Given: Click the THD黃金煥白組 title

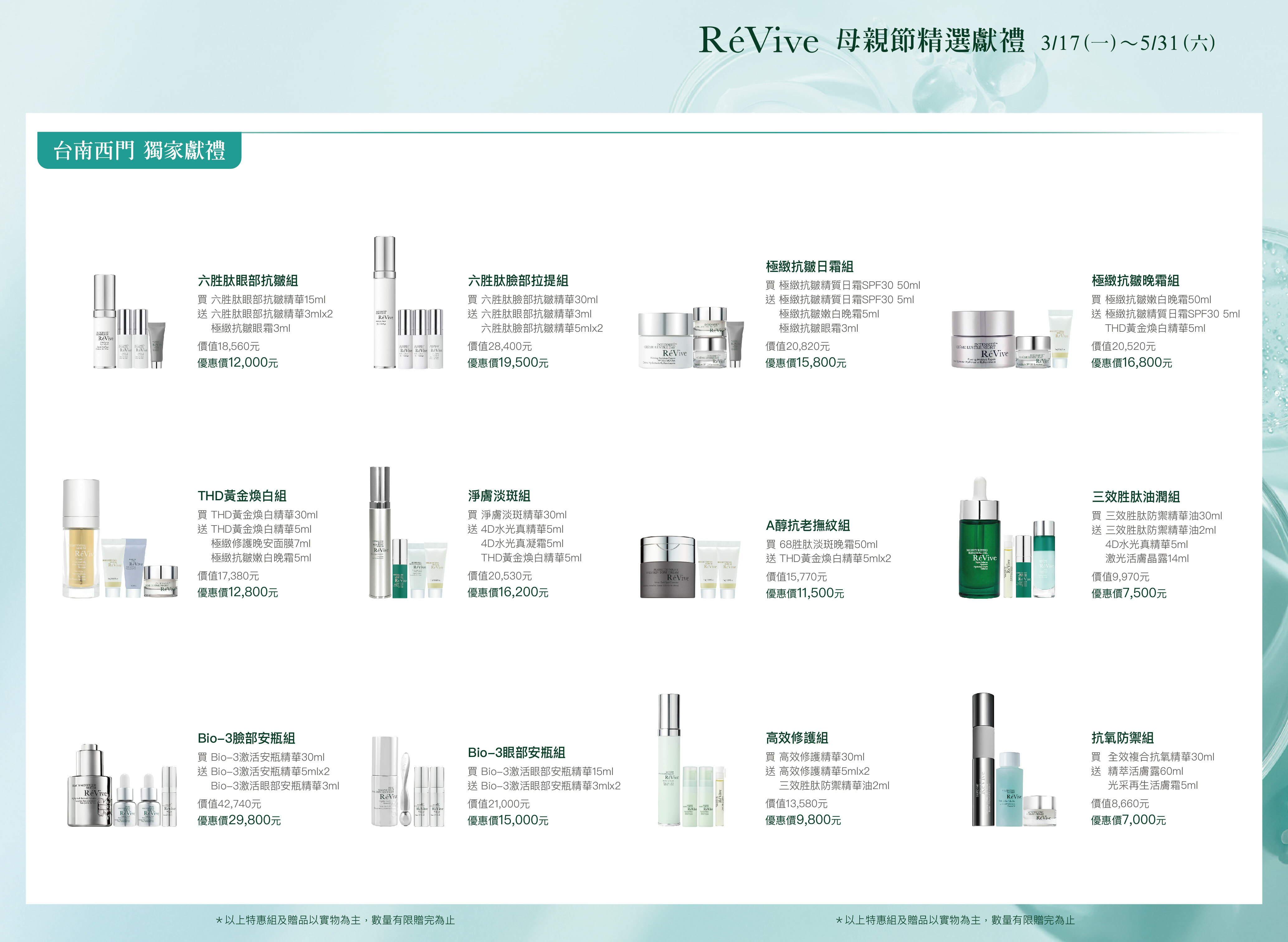Looking at the screenshot, I should click(x=242, y=496).
